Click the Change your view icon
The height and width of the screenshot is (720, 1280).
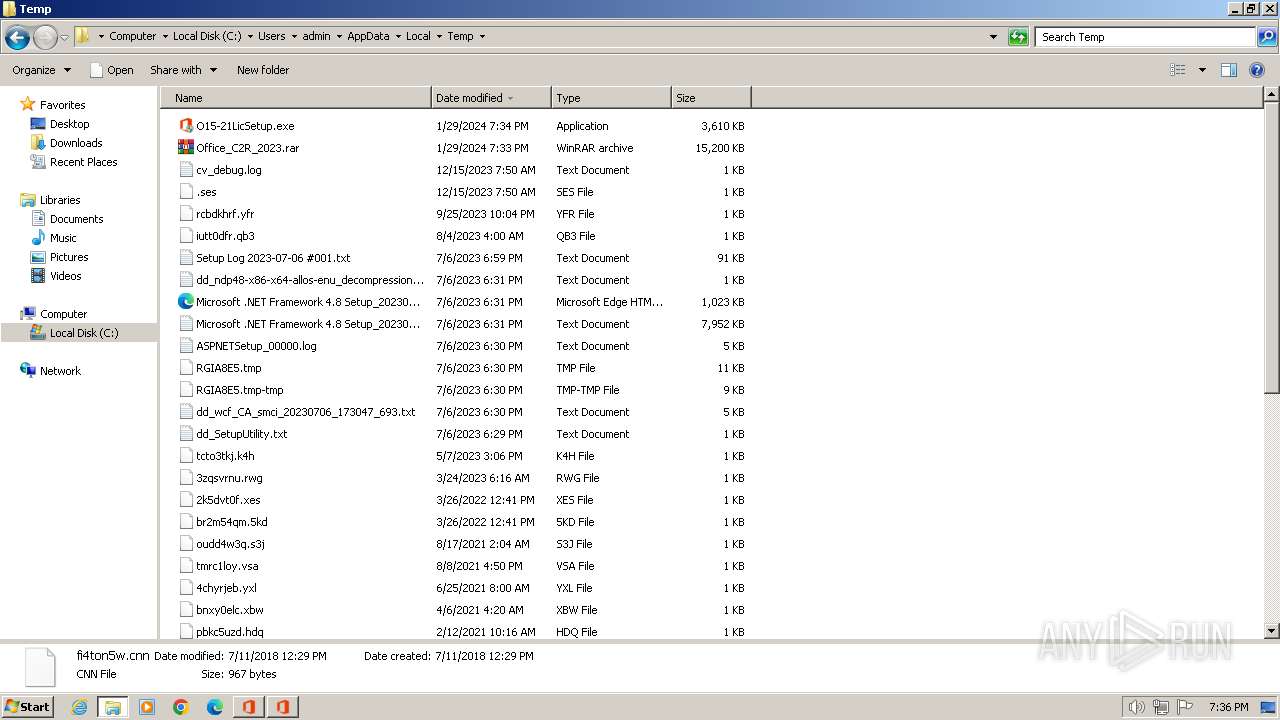click(1178, 70)
